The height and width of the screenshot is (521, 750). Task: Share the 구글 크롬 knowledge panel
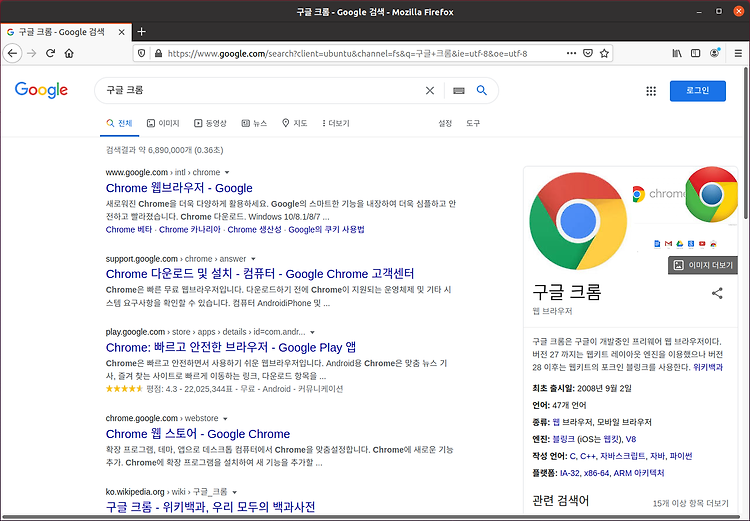[x=717, y=293]
